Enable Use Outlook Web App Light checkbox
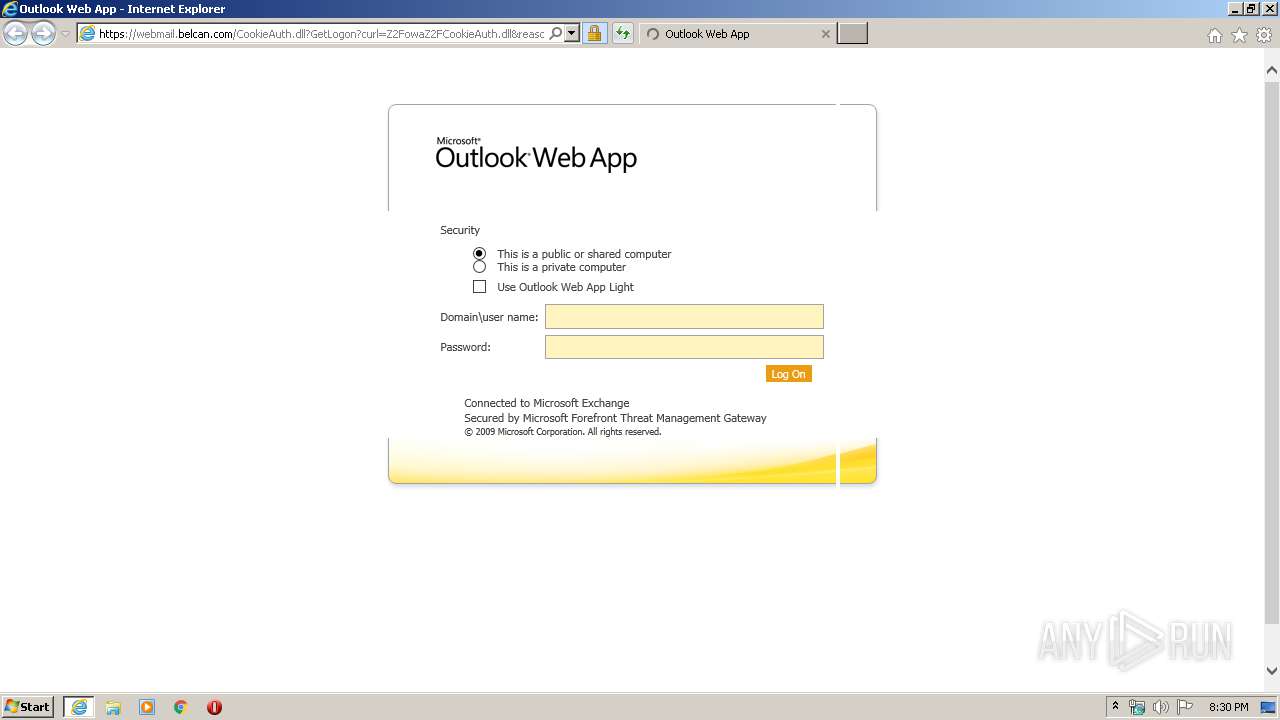The width and height of the screenshot is (1280, 720). click(479, 287)
